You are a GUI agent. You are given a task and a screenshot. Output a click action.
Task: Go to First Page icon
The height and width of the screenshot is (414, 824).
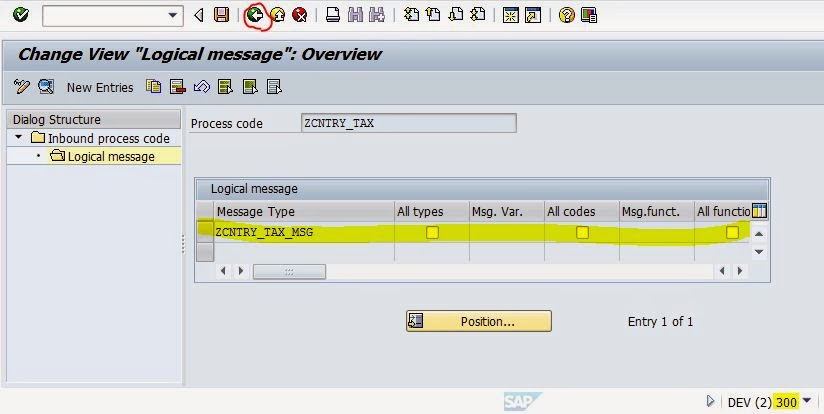click(x=411, y=15)
